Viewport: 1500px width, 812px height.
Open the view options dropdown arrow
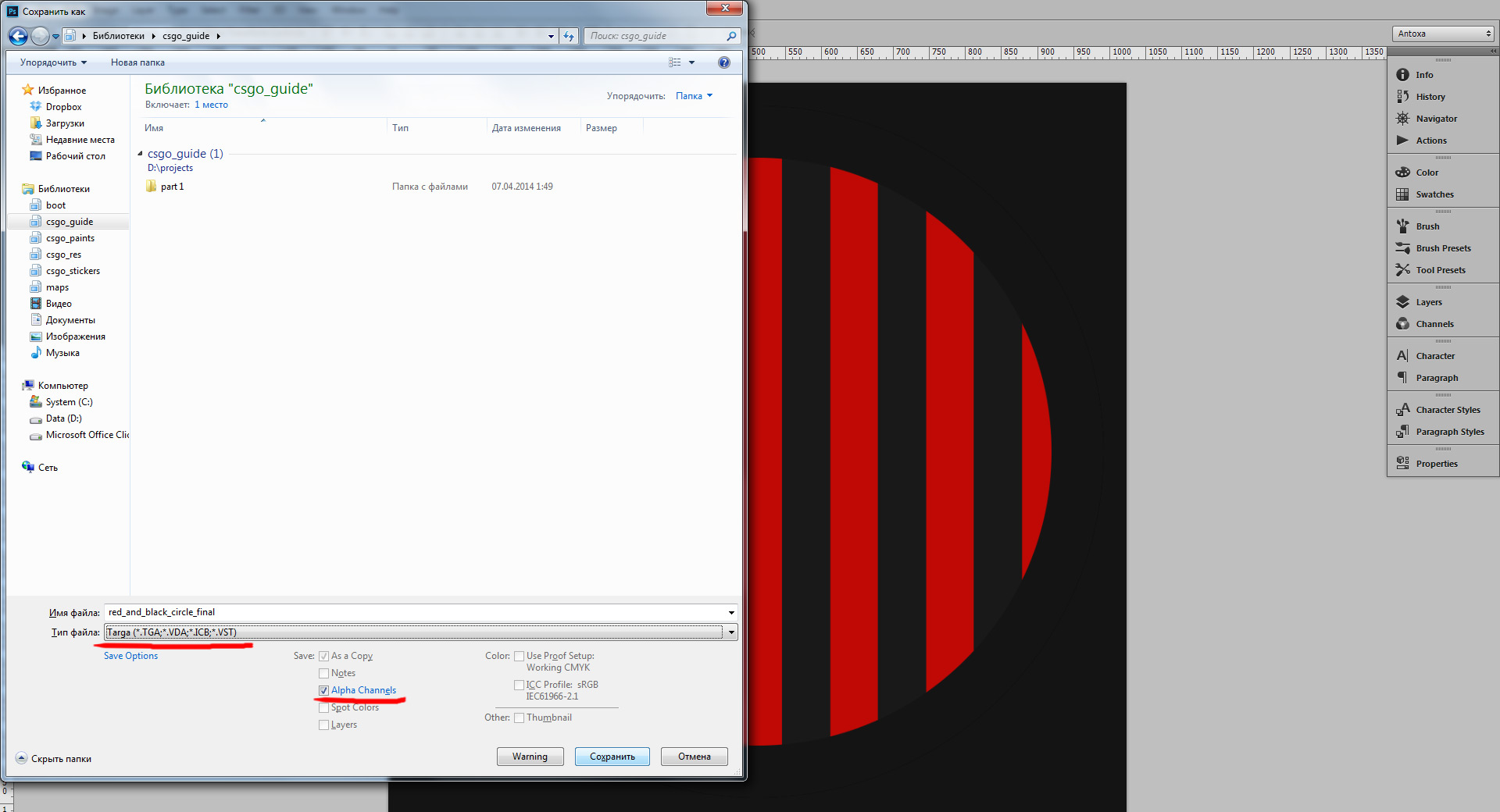[691, 62]
